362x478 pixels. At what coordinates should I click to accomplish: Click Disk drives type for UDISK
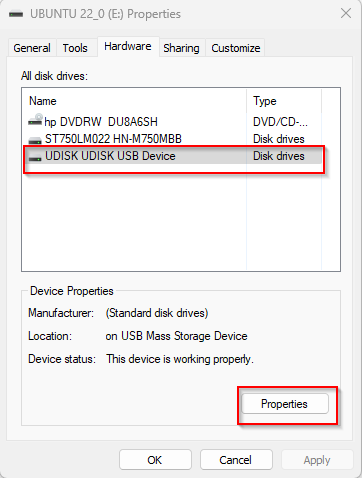279,156
